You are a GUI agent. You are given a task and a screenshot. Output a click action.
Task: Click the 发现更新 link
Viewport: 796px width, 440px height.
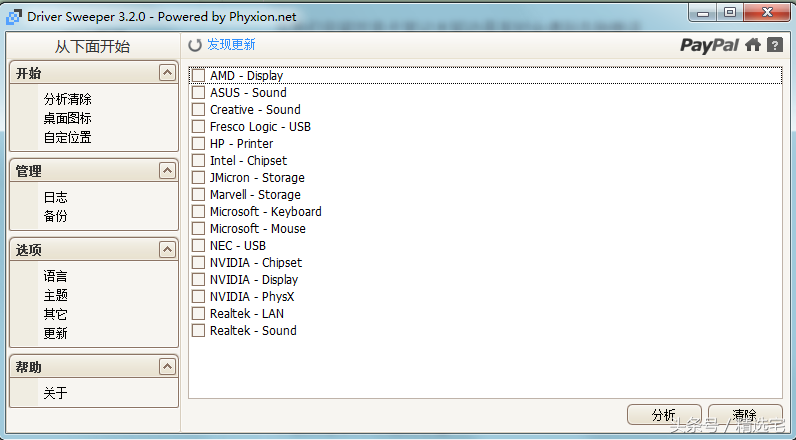click(x=231, y=45)
